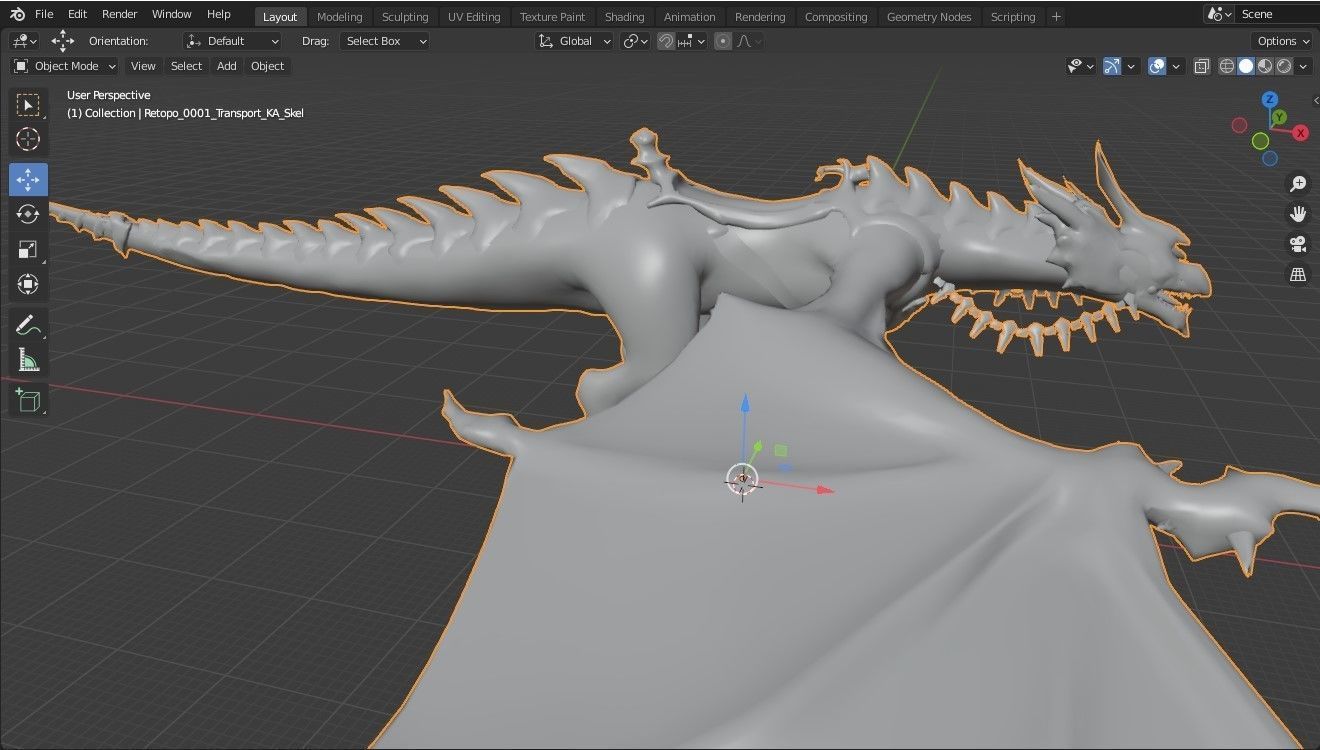Click the blue Z arrow of move gizmo
This screenshot has width=1320, height=750.
click(745, 405)
